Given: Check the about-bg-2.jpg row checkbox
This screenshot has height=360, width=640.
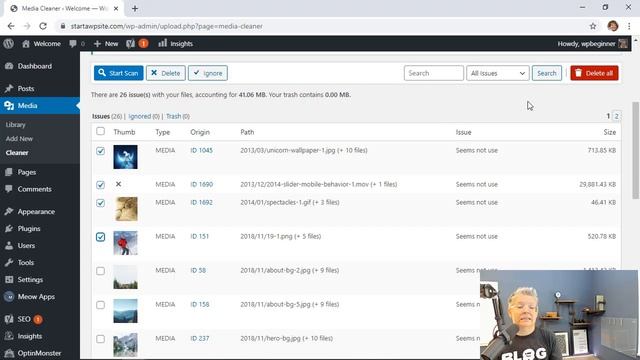Looking at the screenshot, I should [100, 271].
